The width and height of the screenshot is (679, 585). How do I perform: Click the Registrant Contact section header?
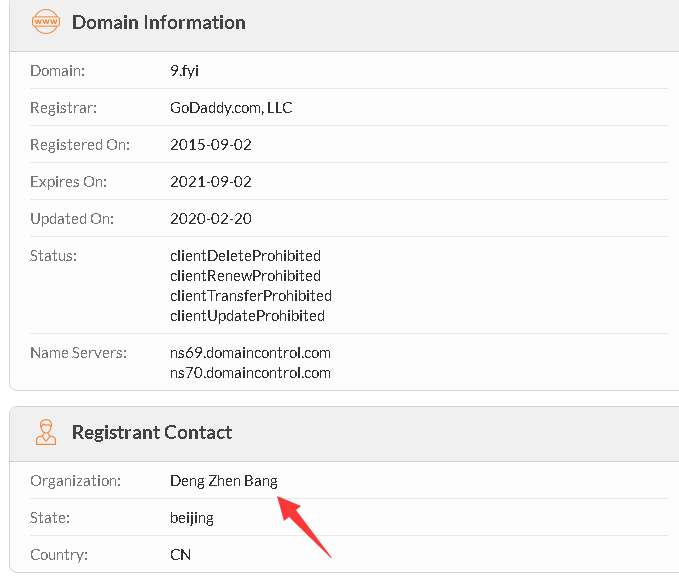click(x=152, y=432)
